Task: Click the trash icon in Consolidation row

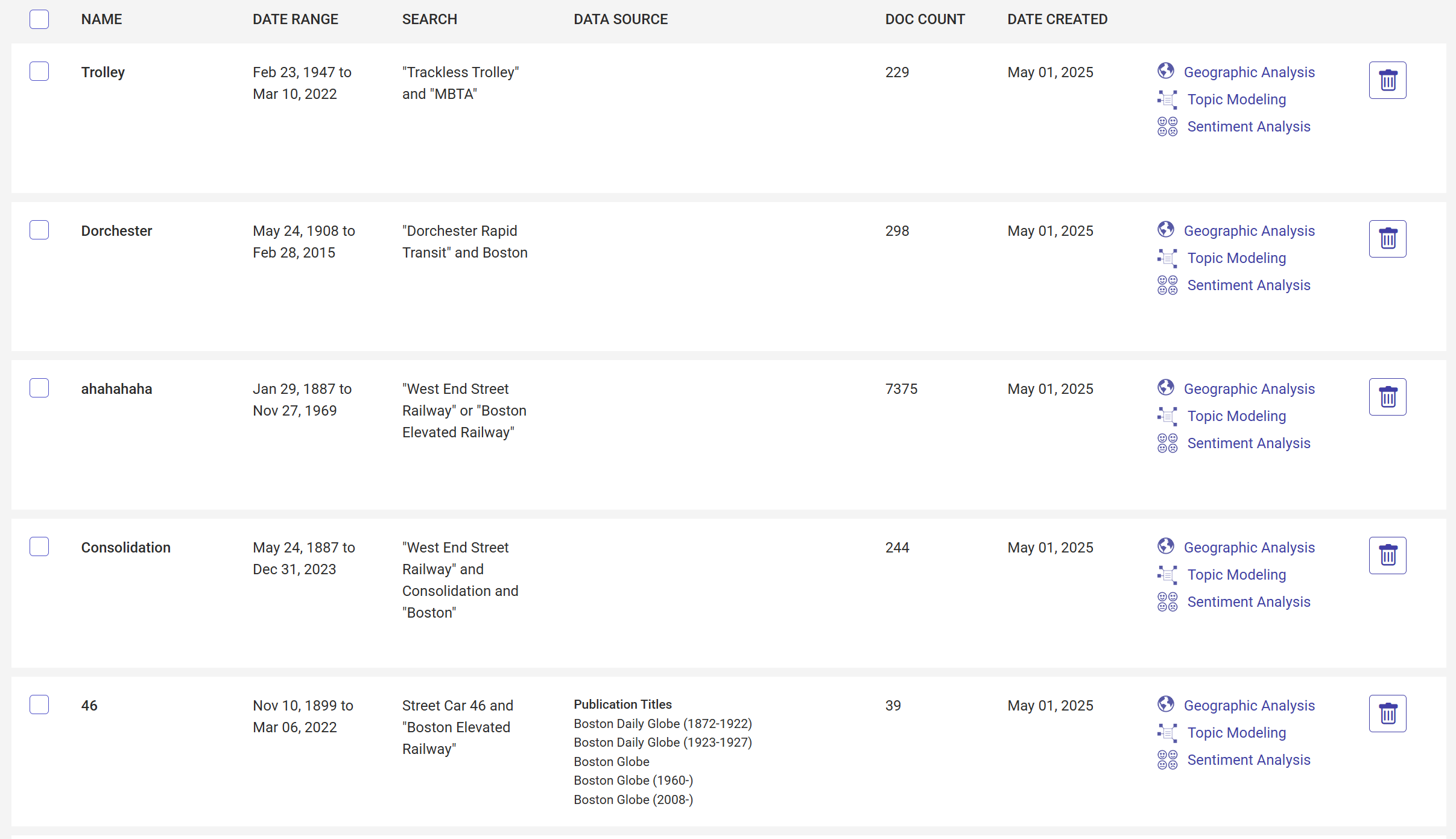Action: pos(1387,556)
